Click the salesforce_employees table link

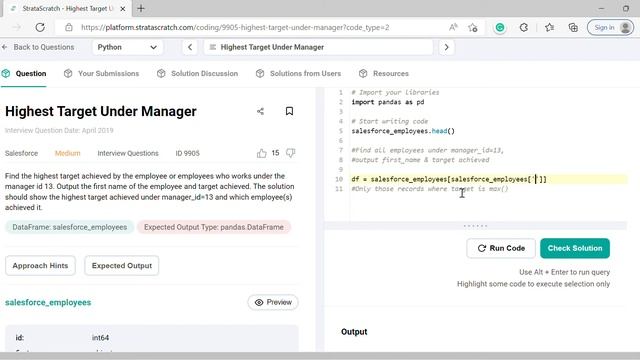pos(48,302)
